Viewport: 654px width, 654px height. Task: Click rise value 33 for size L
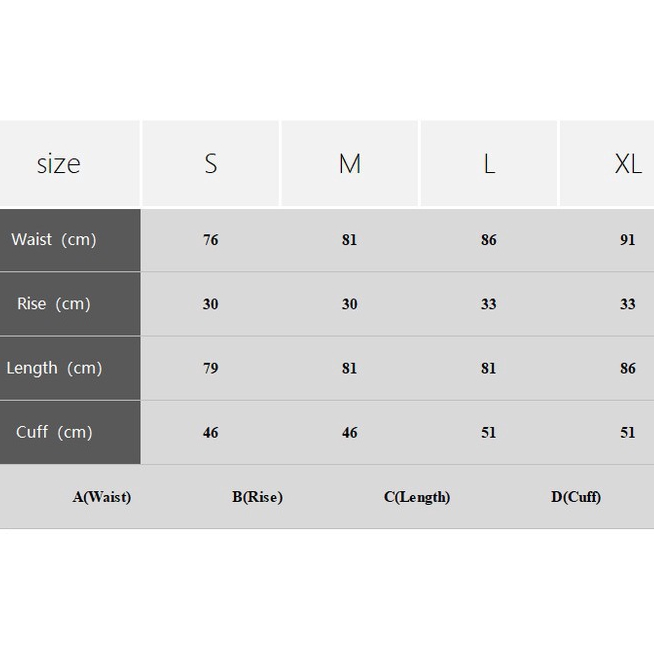pos(488,304)
